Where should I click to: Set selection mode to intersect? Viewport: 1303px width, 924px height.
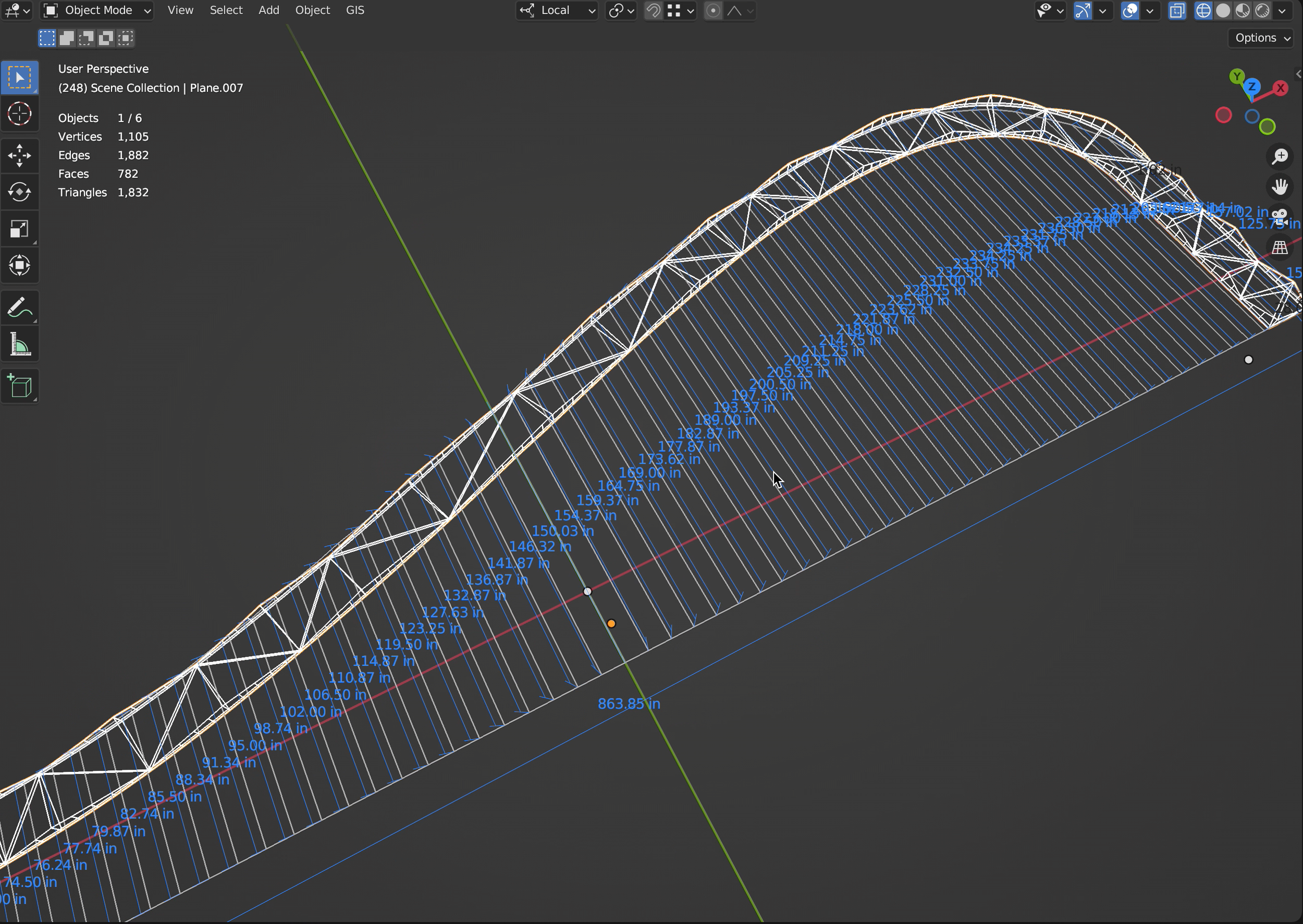tap(125, 38)
